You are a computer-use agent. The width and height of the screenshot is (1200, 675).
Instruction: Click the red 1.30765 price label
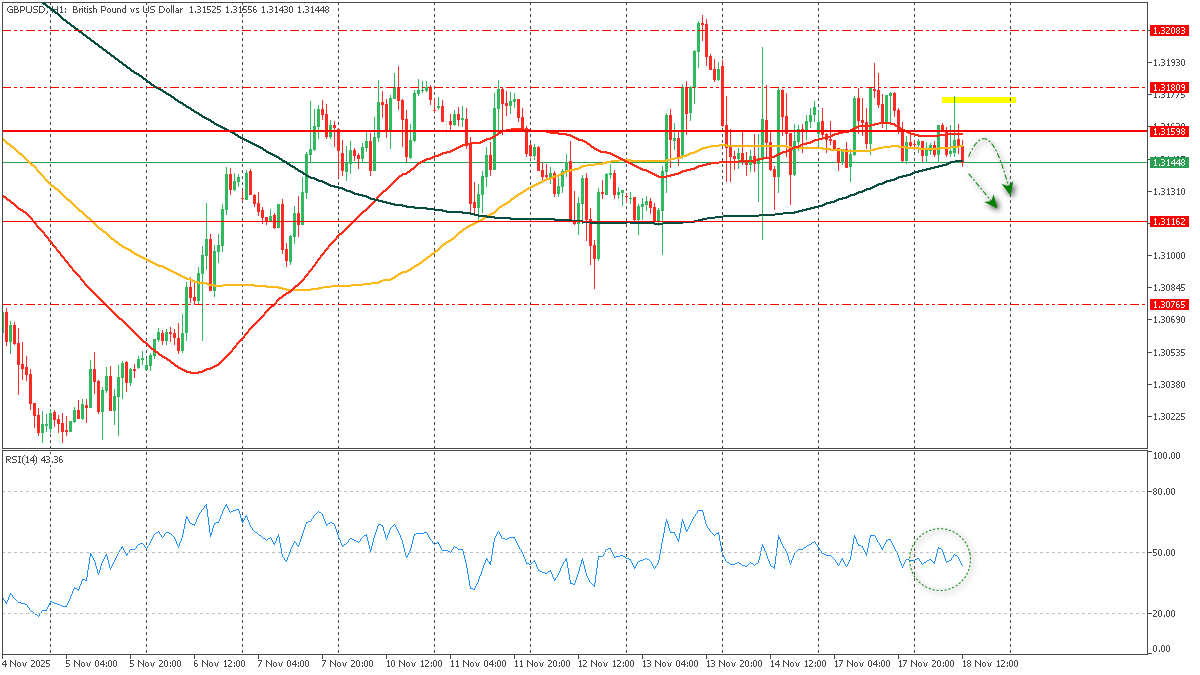1168,304
